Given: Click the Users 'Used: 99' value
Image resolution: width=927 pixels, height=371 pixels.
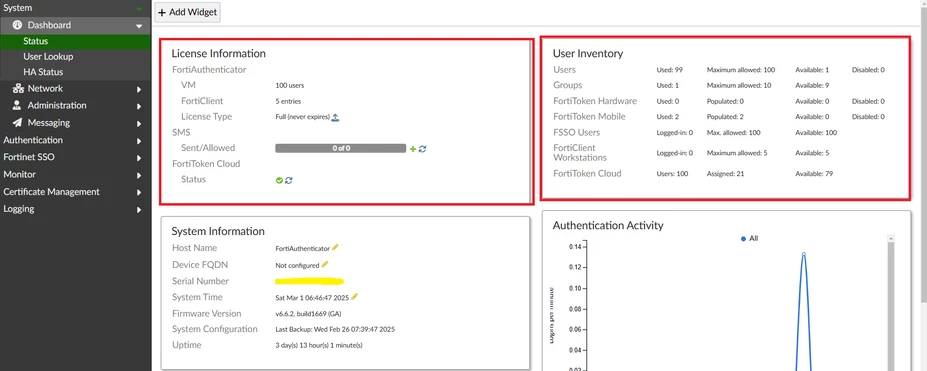Looking at the screenshot, I should click(x=669, y=70).
